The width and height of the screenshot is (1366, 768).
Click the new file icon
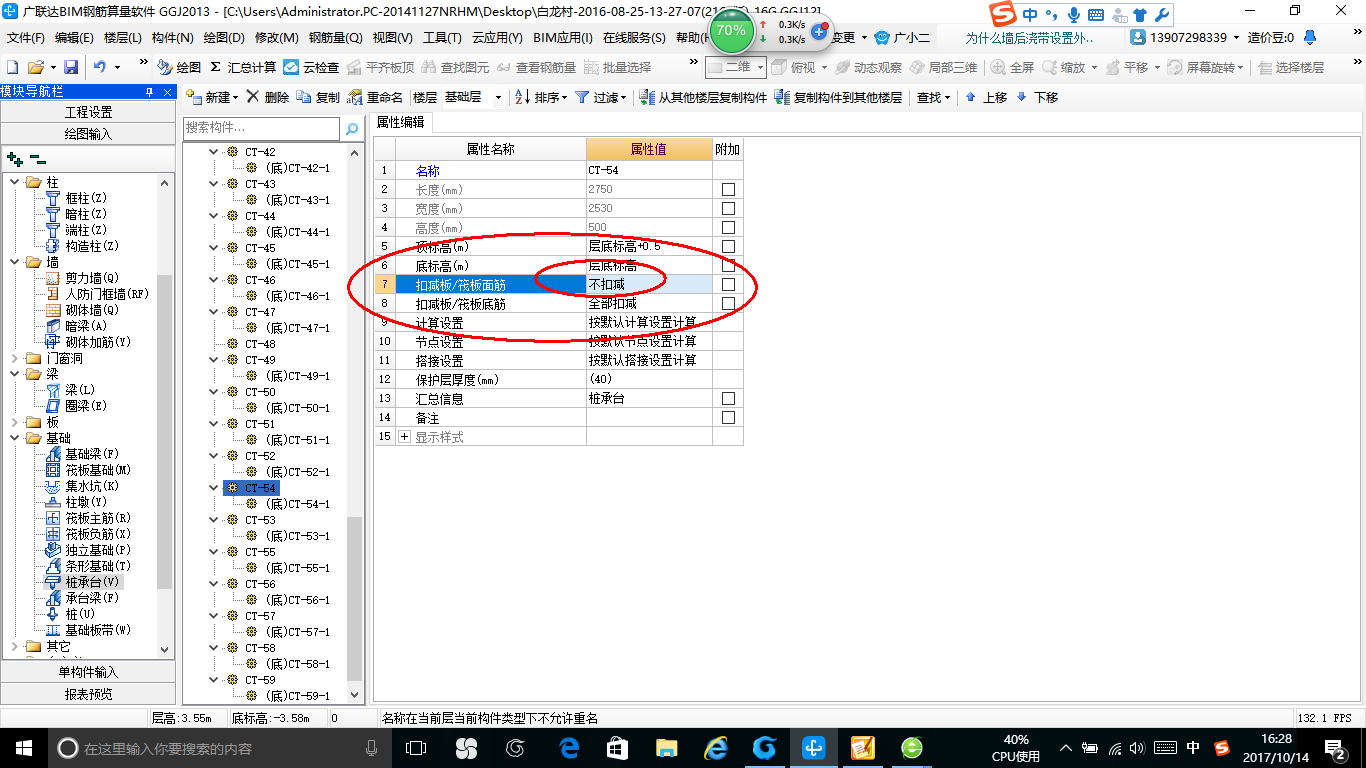pyautogui.click(x=12, y=67)
